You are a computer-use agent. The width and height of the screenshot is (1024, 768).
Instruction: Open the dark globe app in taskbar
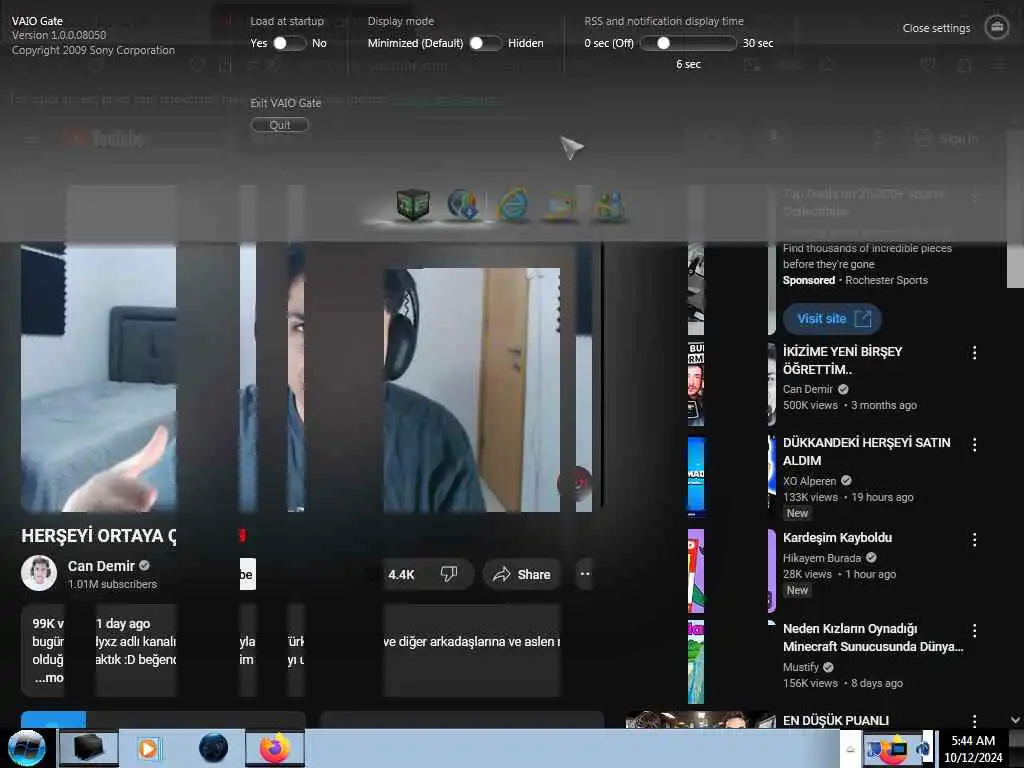point(214,748)
